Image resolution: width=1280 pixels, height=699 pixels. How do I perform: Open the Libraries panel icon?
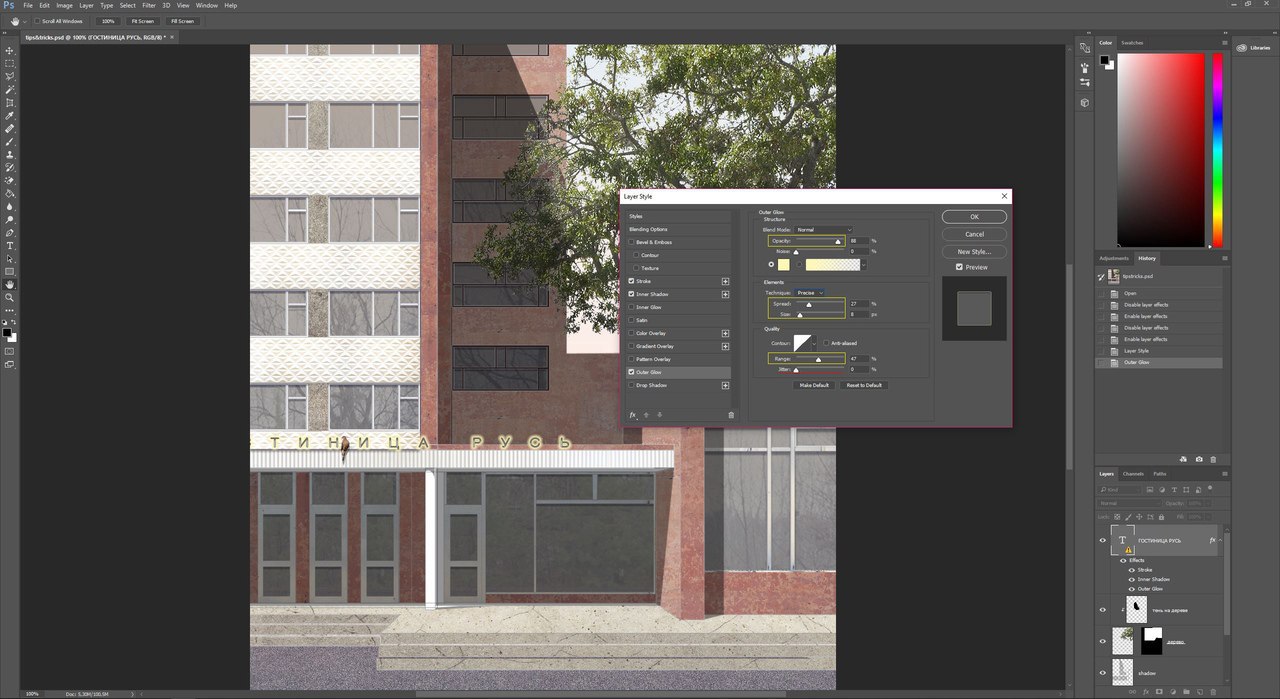coord(1241,47)
